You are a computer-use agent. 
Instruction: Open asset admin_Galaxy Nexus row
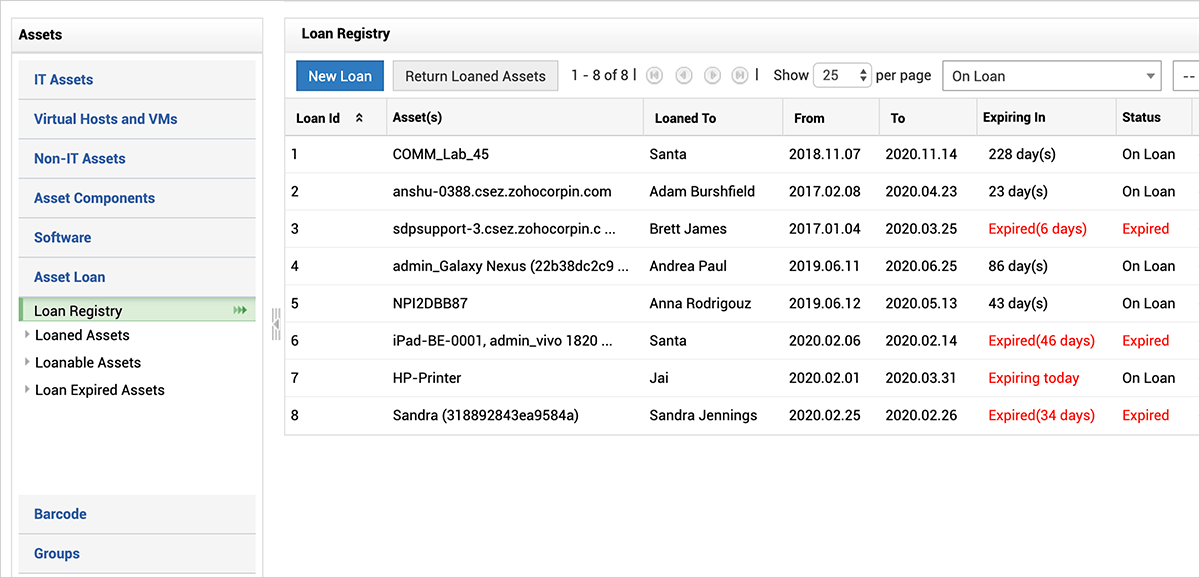coord(511,266)
